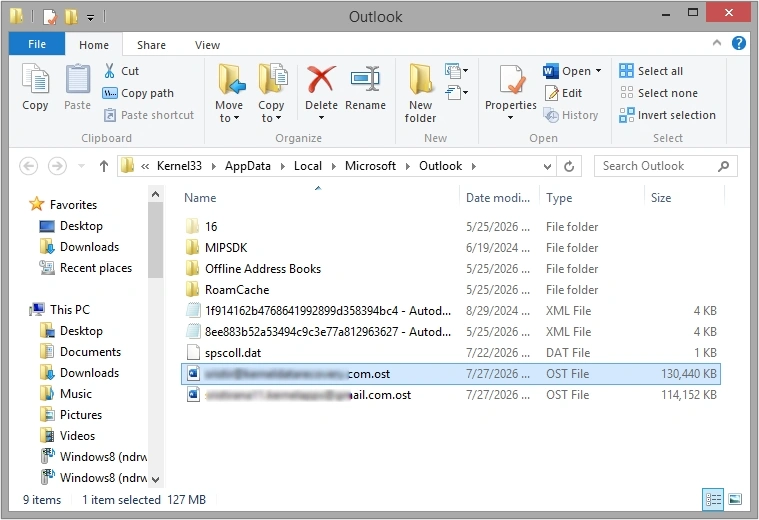This screenshot has height=520, width=759.
Task: Click the quick access New folder icon in title bar
Action: [x=71, y=17]
